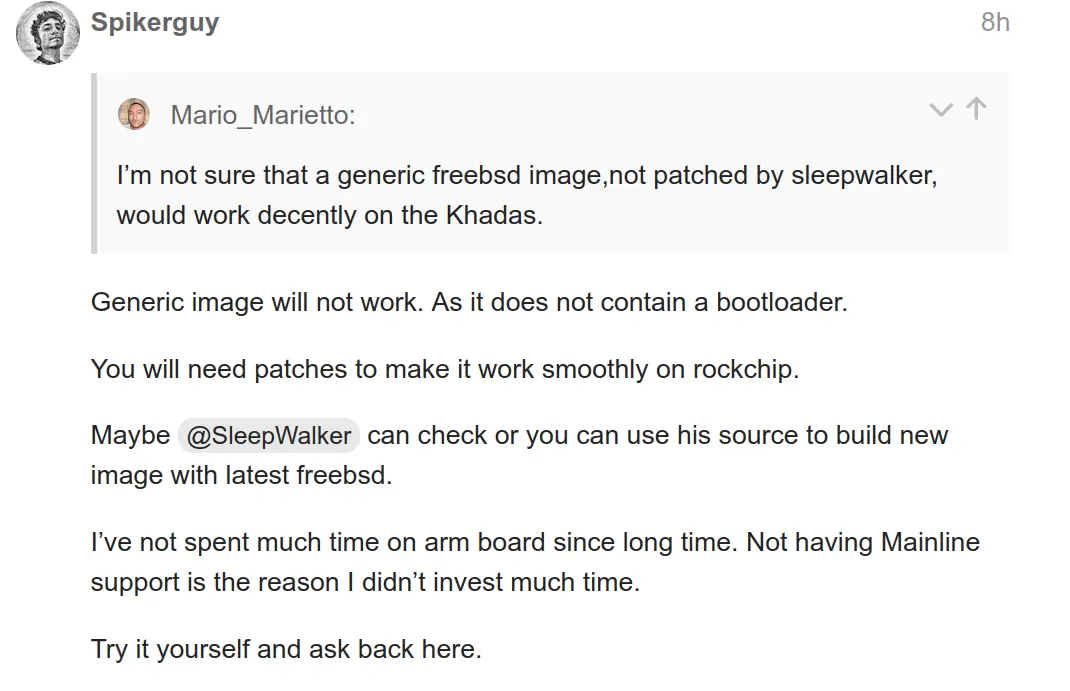Select the Mario_Marietto quote title
The height and width of the screenshot is (691, 1070).
tap(262, 115)
